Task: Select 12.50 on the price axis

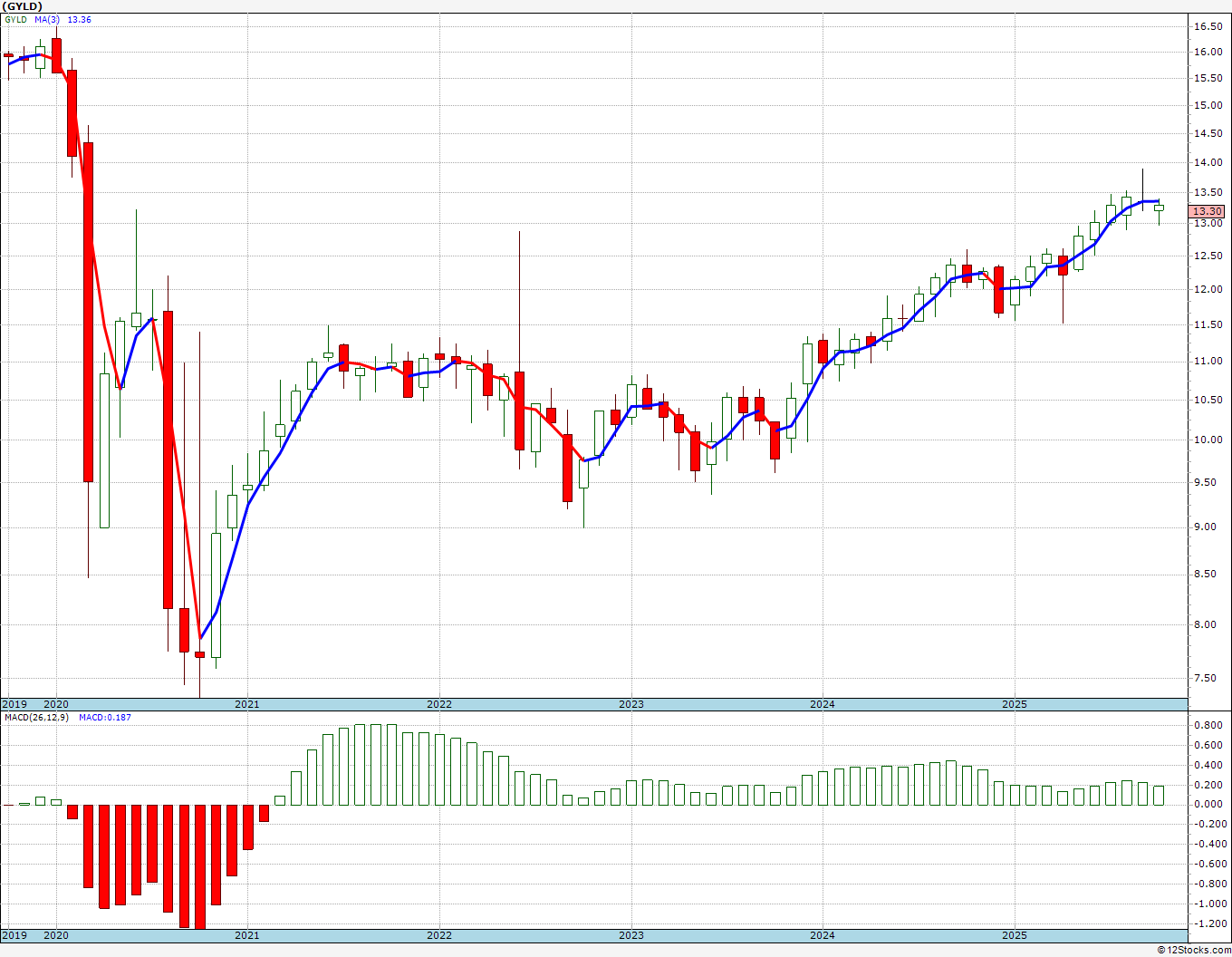Action: [x=1208, y=256]
